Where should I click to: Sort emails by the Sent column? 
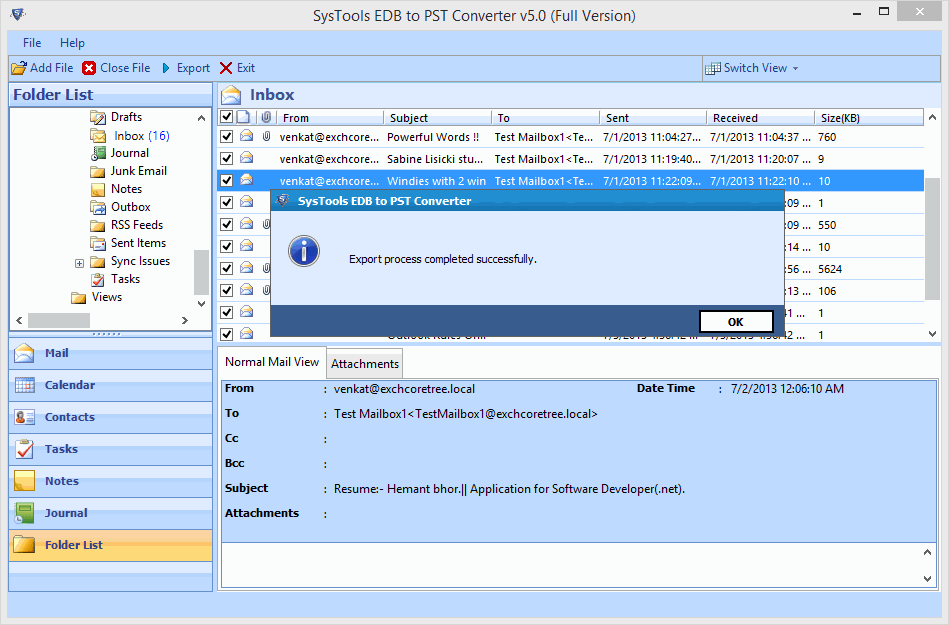[x=652, y=117]
